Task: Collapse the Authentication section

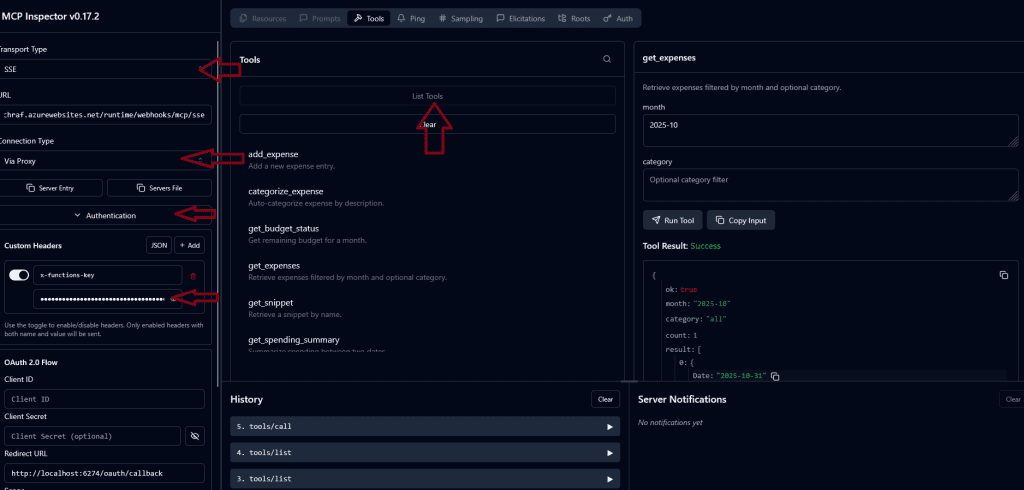Action: [105, 215]
